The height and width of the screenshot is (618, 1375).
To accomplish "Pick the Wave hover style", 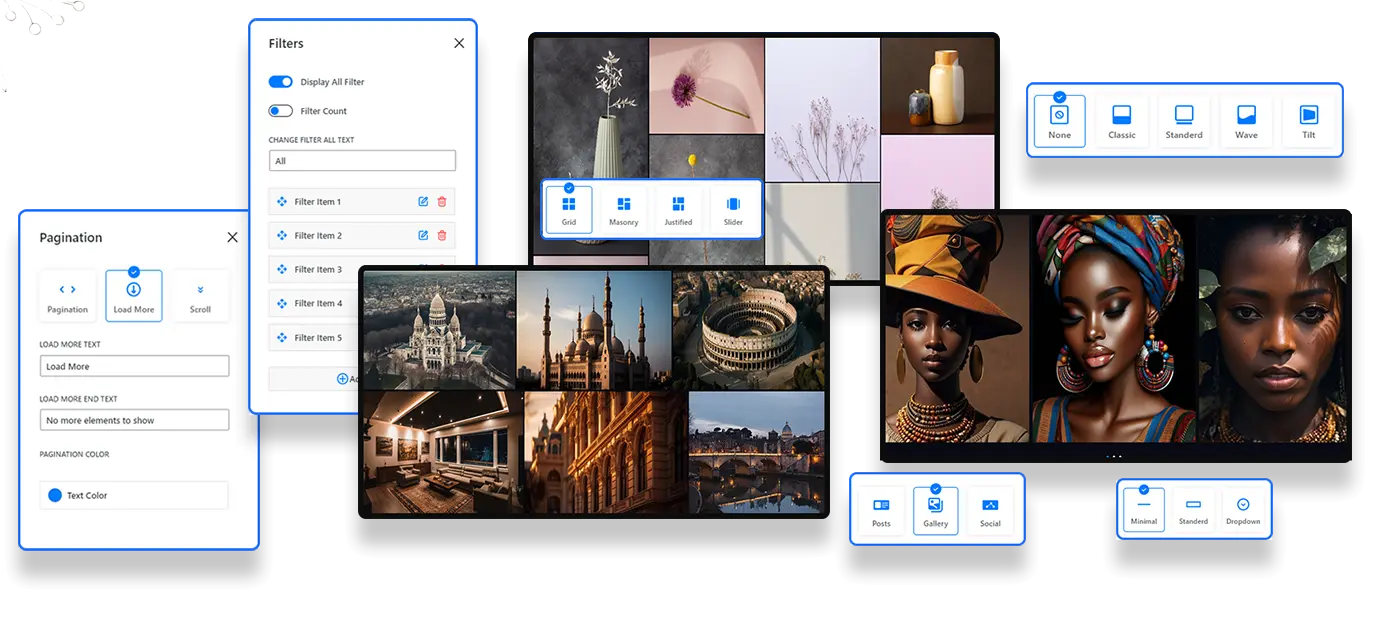I will tap(1246, 115).
